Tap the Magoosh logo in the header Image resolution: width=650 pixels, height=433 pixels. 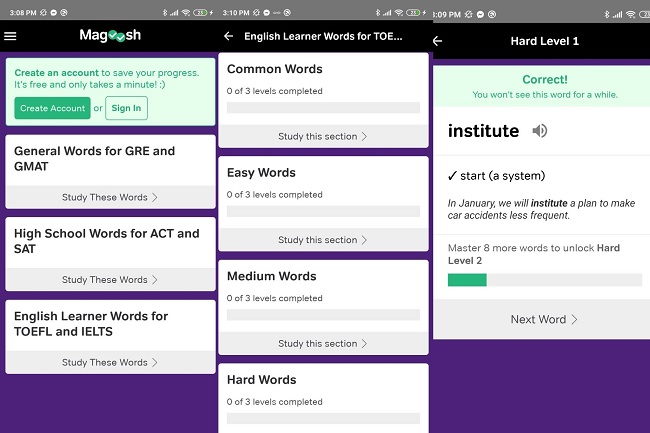110,36
